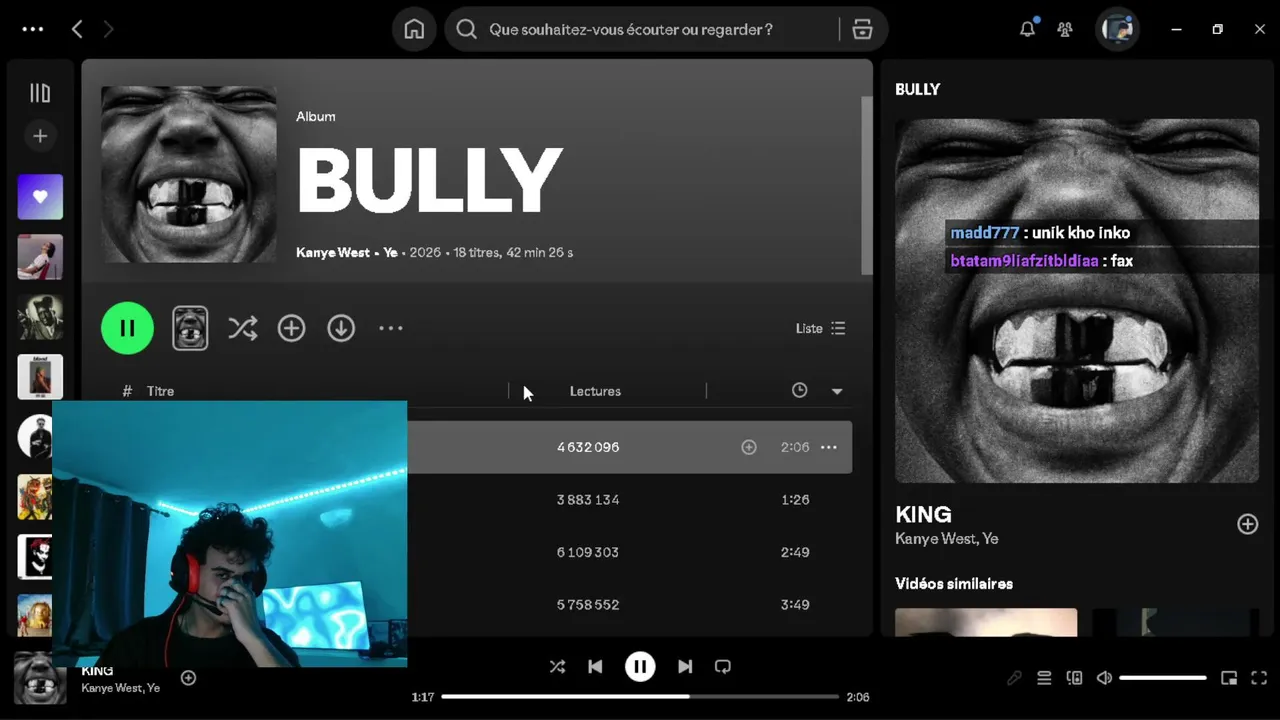The height and width of the screenshot is (720, 1280).
Task: Open the album preview thumbnail button
Action: [190, 328]
